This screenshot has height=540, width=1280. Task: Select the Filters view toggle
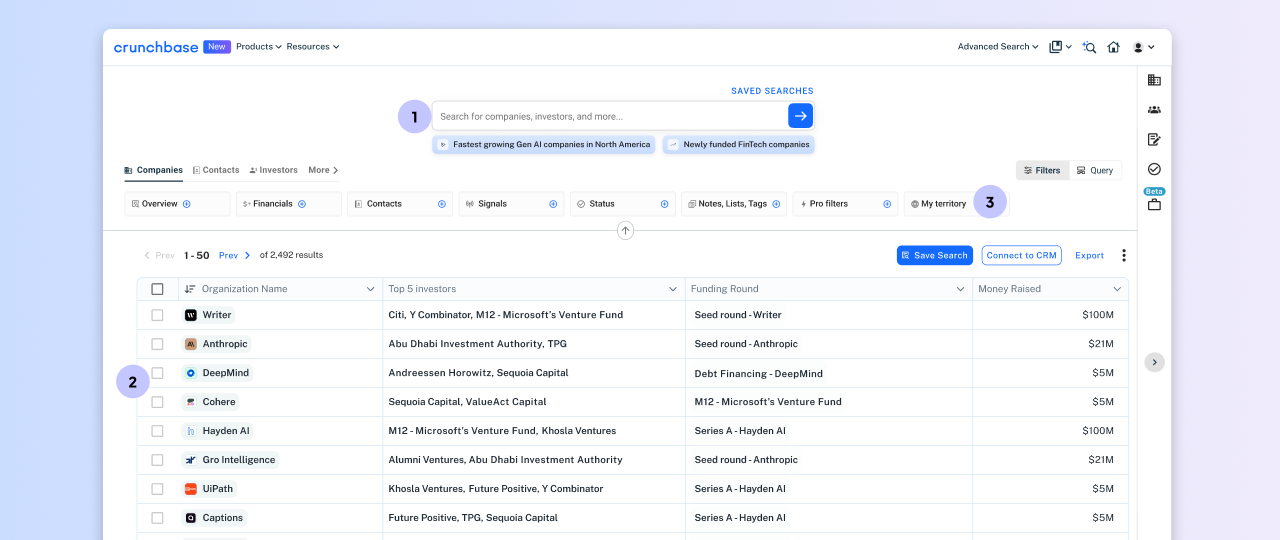(x=1042, y=170)
